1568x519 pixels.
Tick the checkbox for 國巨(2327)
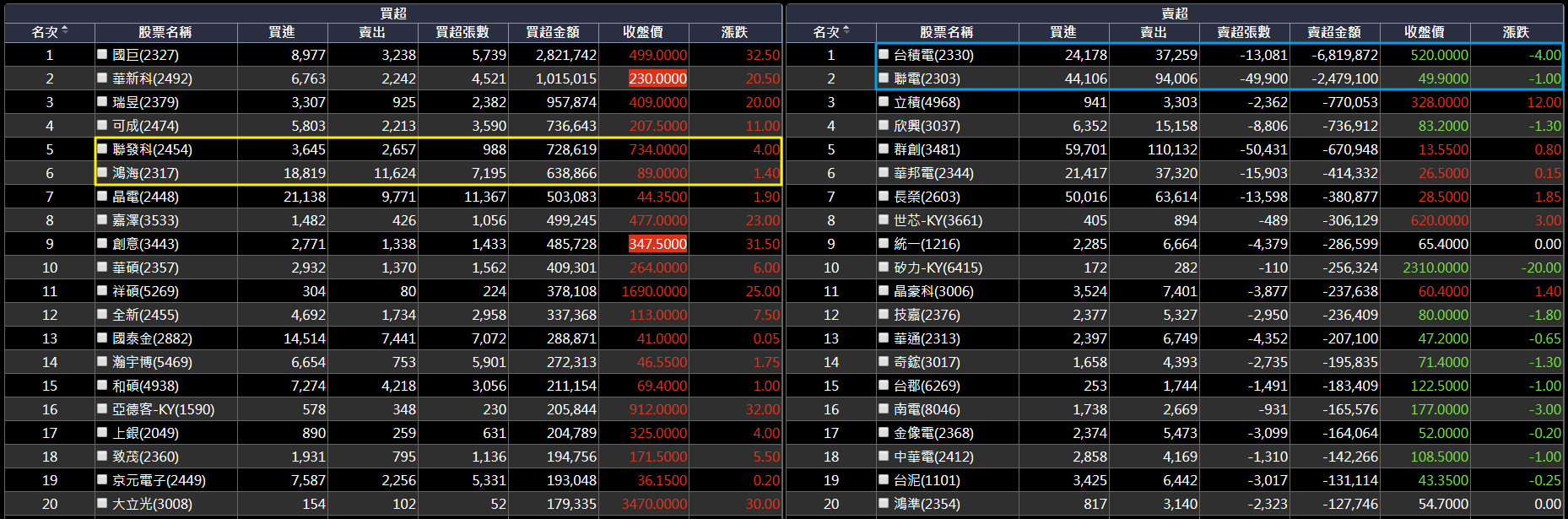(x=102, y=54)
